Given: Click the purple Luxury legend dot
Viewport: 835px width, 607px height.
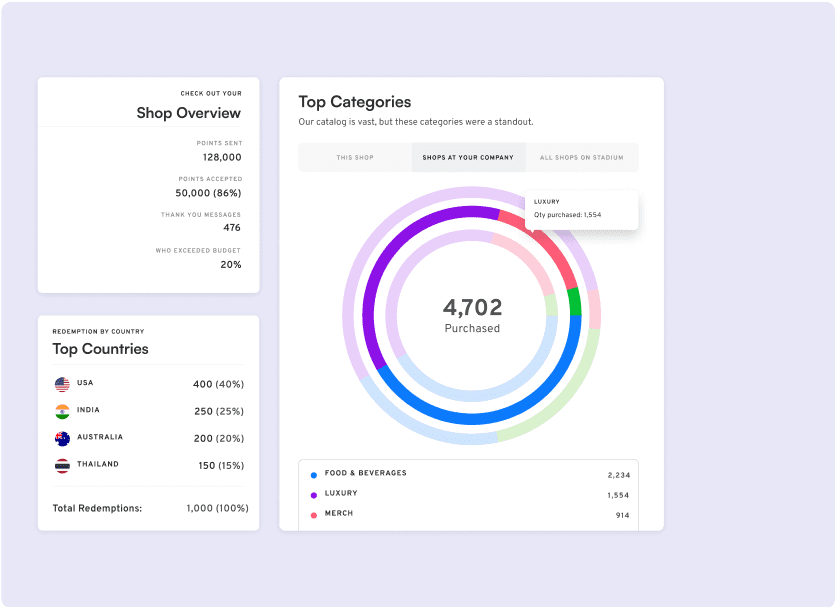Looking at the screenshot, I should tap(313, 493).
